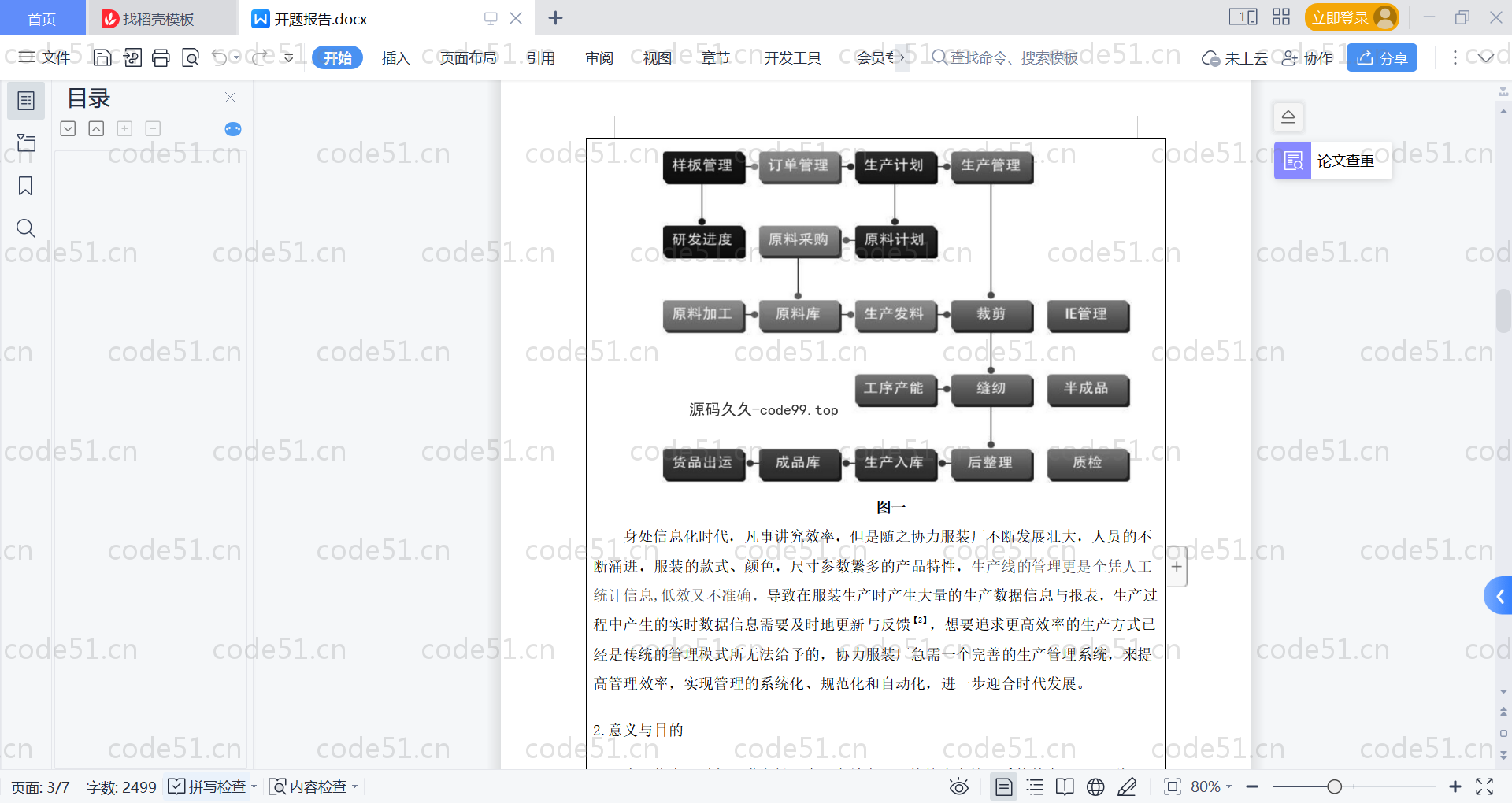The height and width of the screenshot is (803, 1512).
Task: Open 内容检查 dropdown arrow
Action: (x=354, y=786)
